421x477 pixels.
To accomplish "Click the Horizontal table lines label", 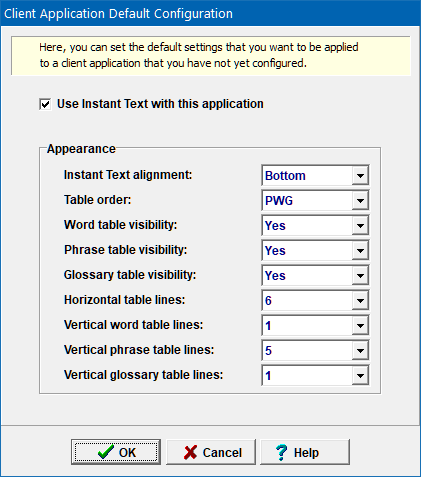I will pyautogui.click(x=124, y=300).
